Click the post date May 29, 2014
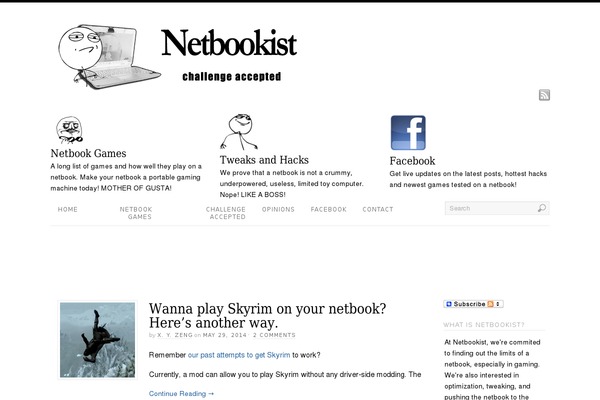600x400 pixels. (x=225, y=335)
